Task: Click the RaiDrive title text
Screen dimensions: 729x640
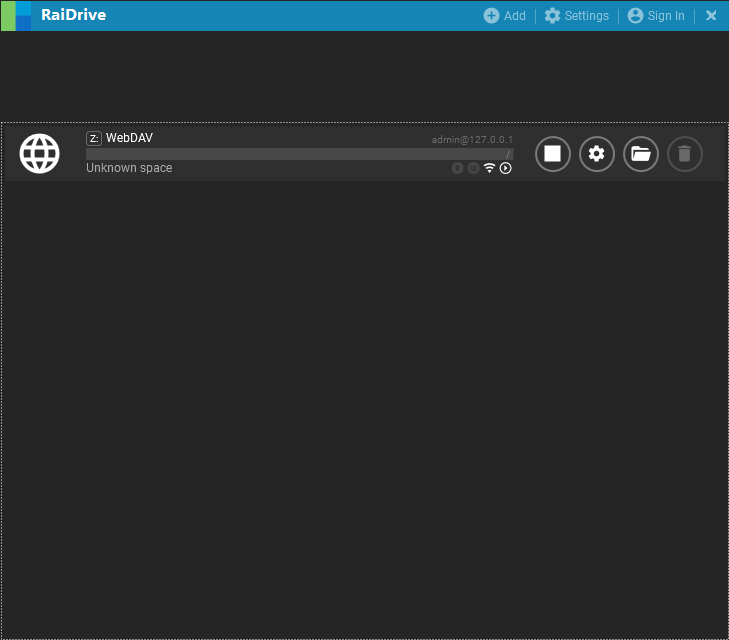Action: click(x=73, y=15)
